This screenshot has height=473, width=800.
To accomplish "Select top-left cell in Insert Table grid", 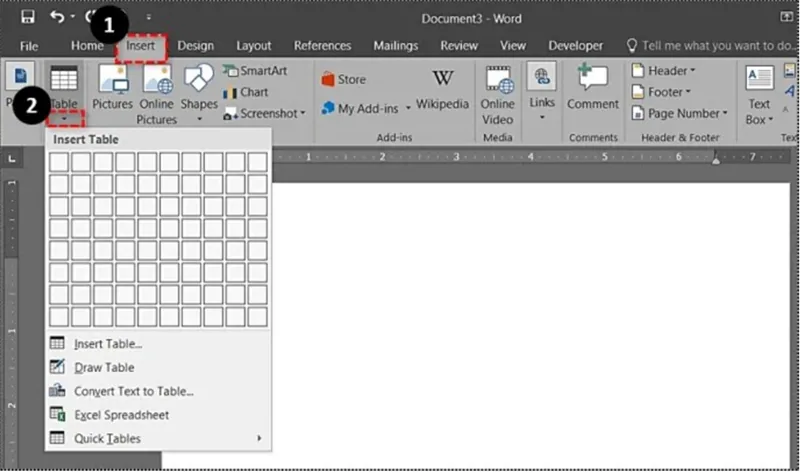I will point(59,162).
